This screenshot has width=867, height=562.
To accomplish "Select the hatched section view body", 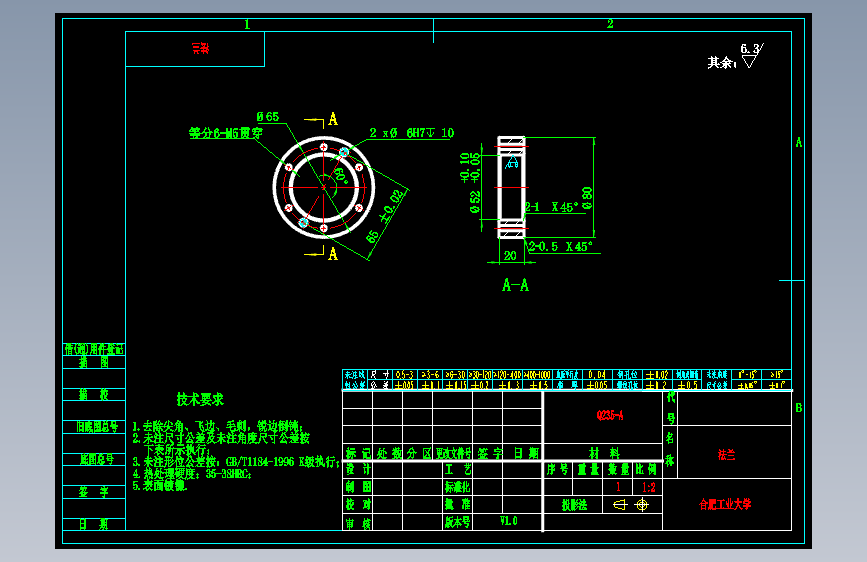I will click(511, 188).
